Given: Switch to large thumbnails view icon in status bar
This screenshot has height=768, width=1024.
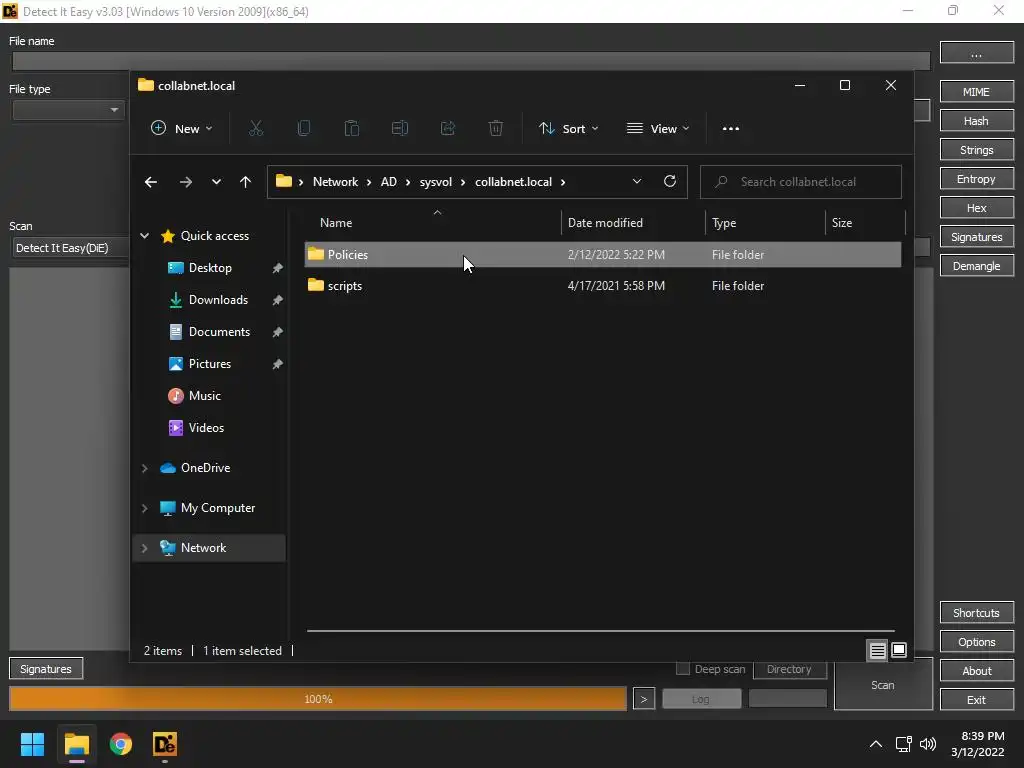Looking at the screenshot, I should click(x=899, y=650).
